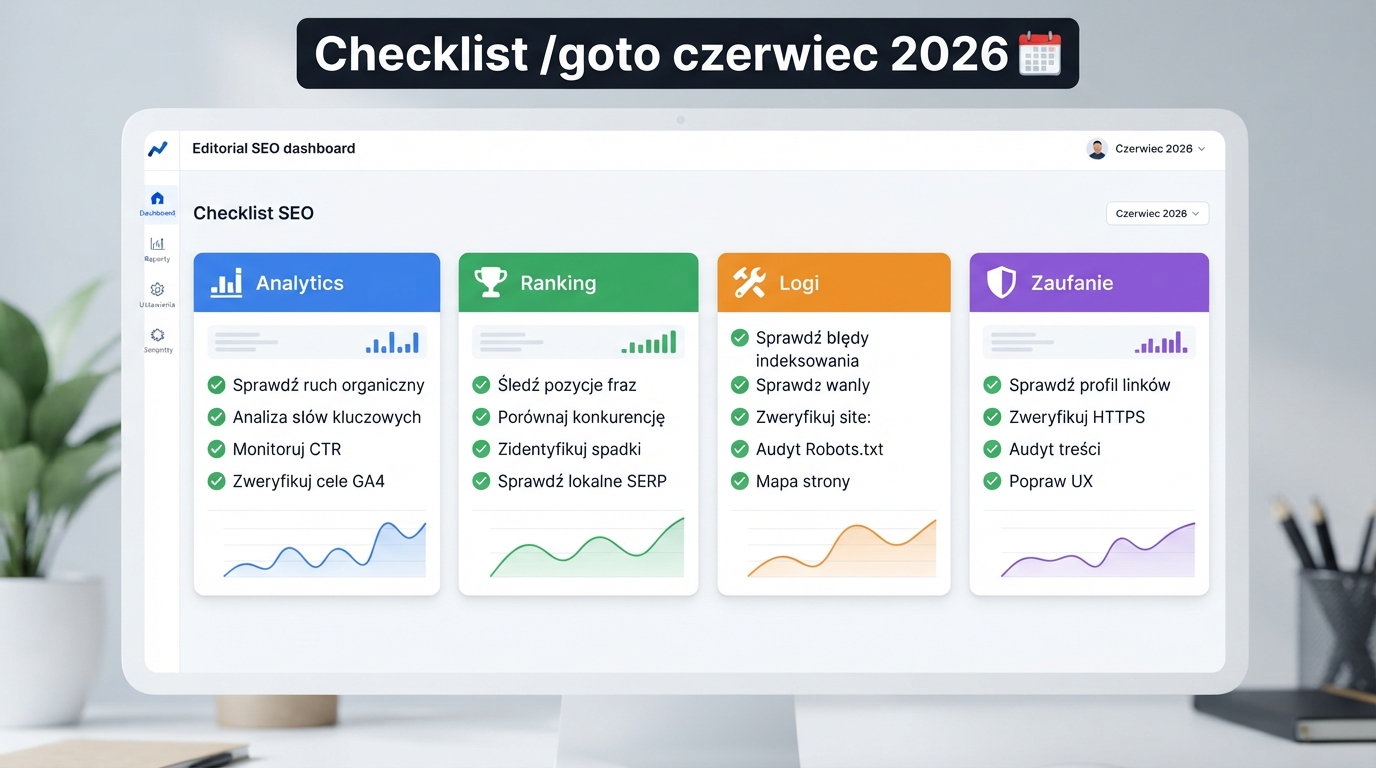Toggle the check for Śledź pozycje fraz

point(480,385)
